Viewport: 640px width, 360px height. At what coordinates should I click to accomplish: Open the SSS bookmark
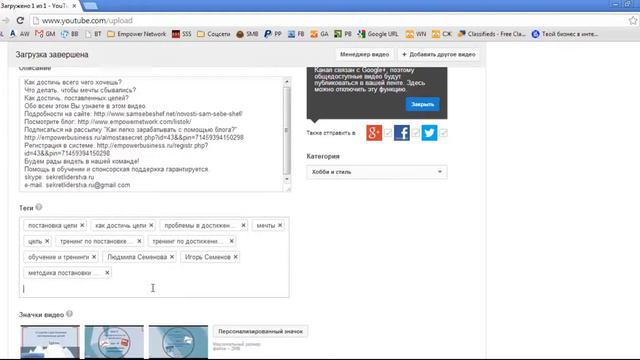coord(182,34)
